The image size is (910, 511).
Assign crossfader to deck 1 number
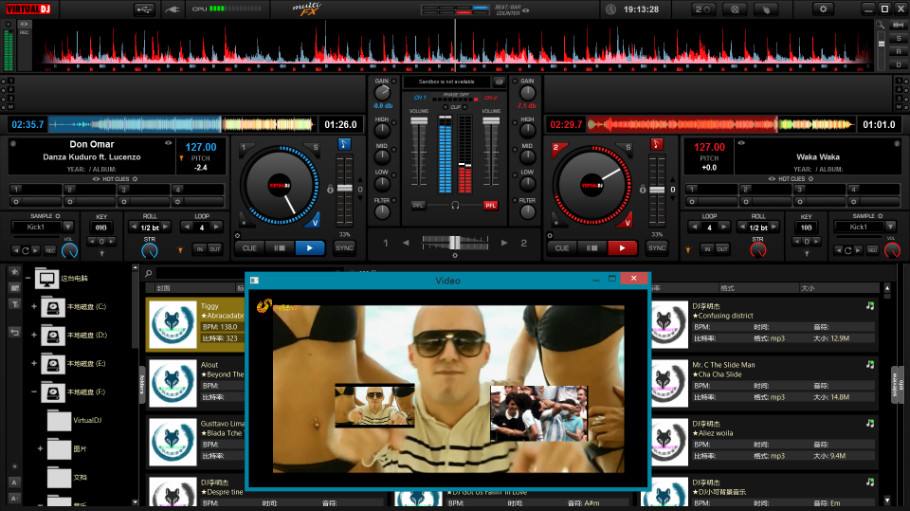pos(386,243)
